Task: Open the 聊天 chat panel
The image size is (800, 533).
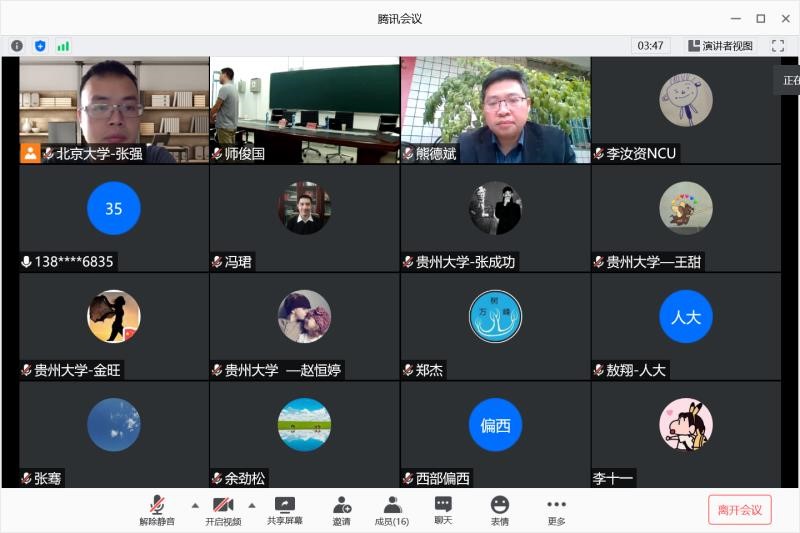Action: 443,511
